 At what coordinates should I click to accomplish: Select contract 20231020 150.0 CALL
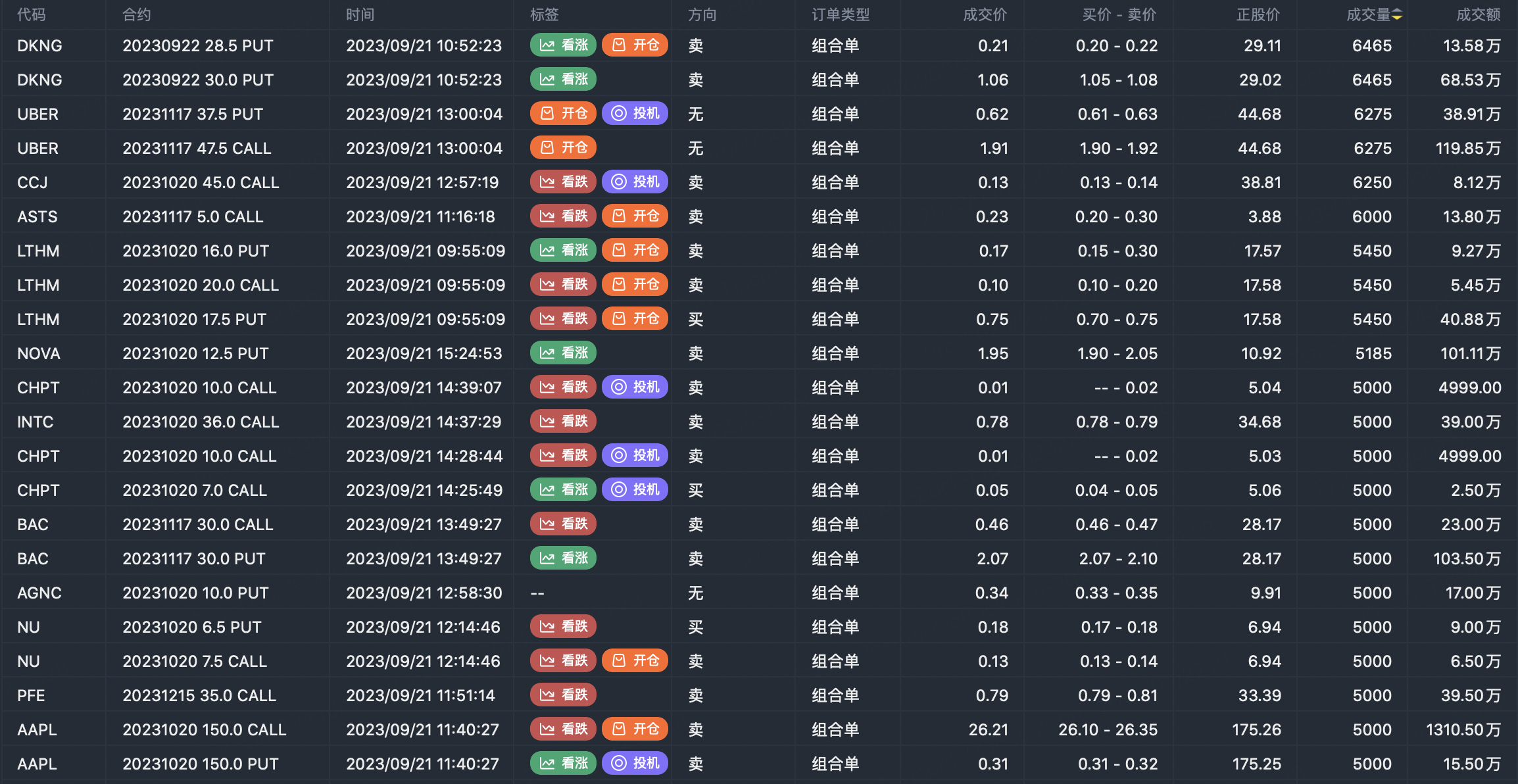point(205,729)
